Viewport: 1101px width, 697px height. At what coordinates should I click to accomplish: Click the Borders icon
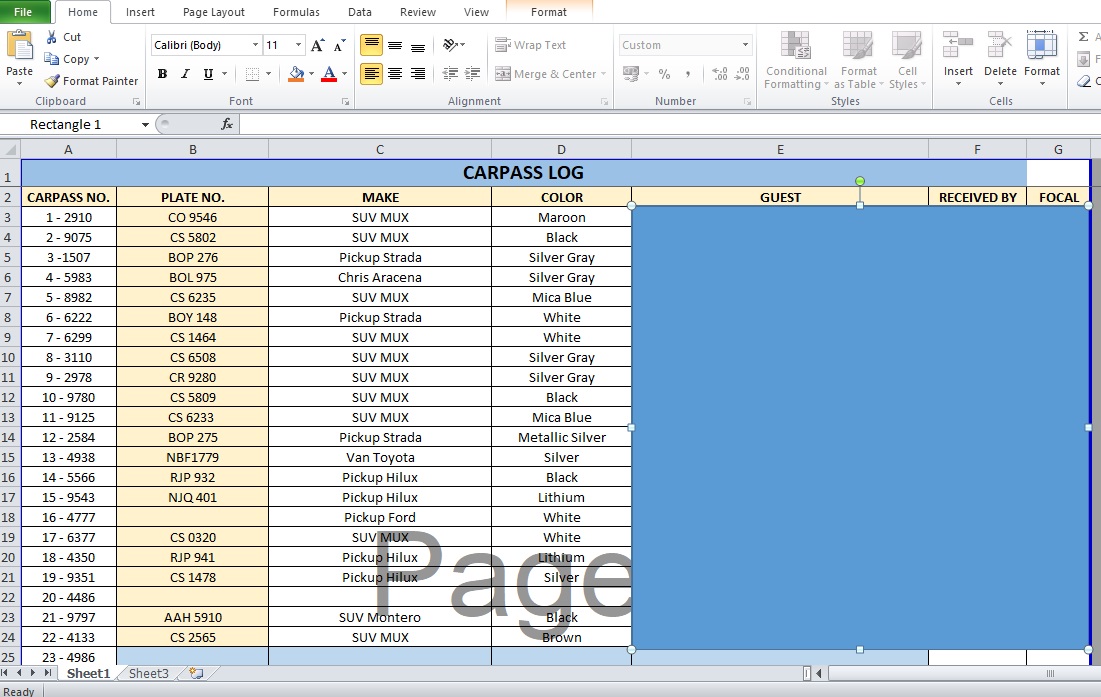coord(252,74)
